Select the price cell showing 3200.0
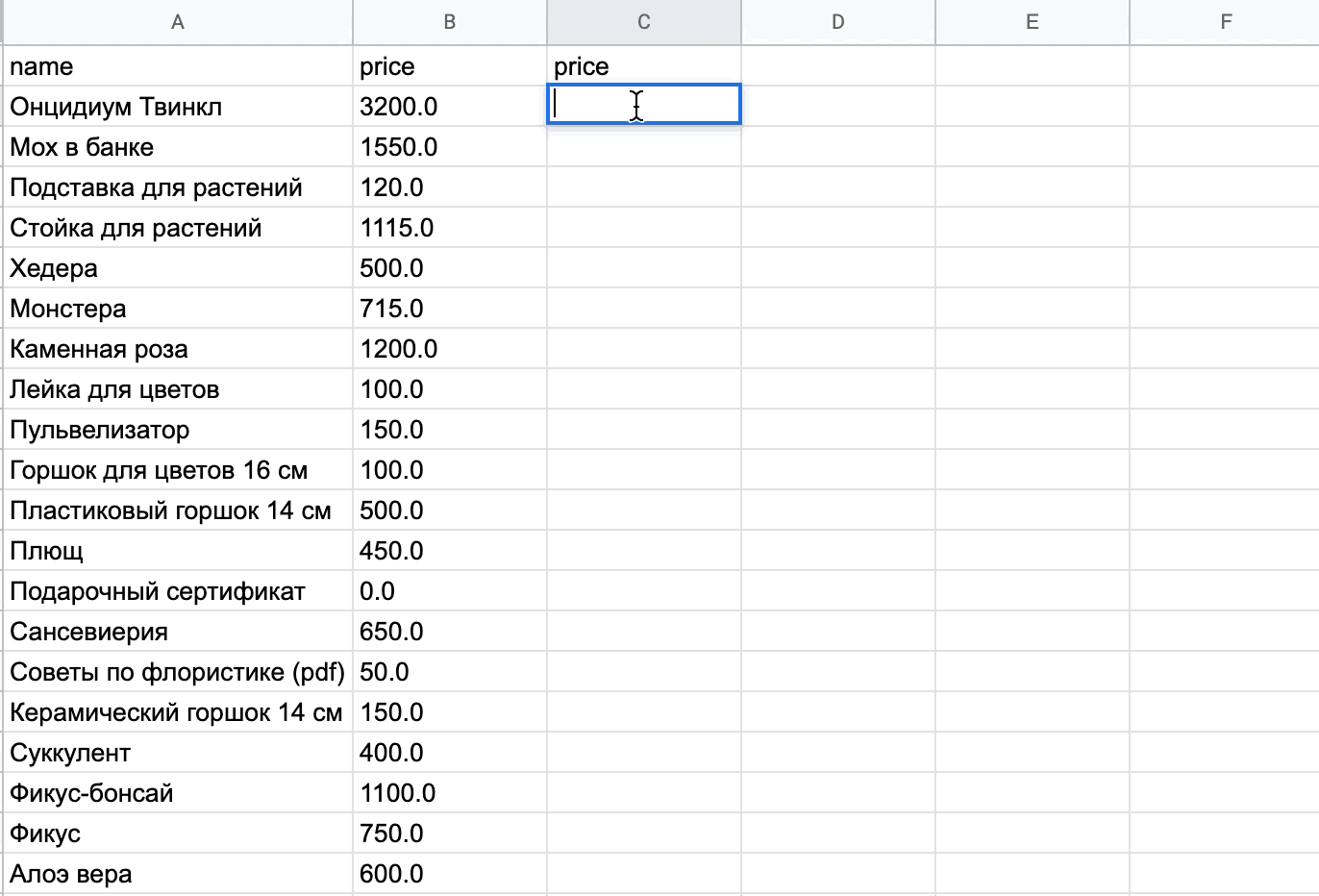This screenshot has width=1319, height=896. [x=449, y=106]
